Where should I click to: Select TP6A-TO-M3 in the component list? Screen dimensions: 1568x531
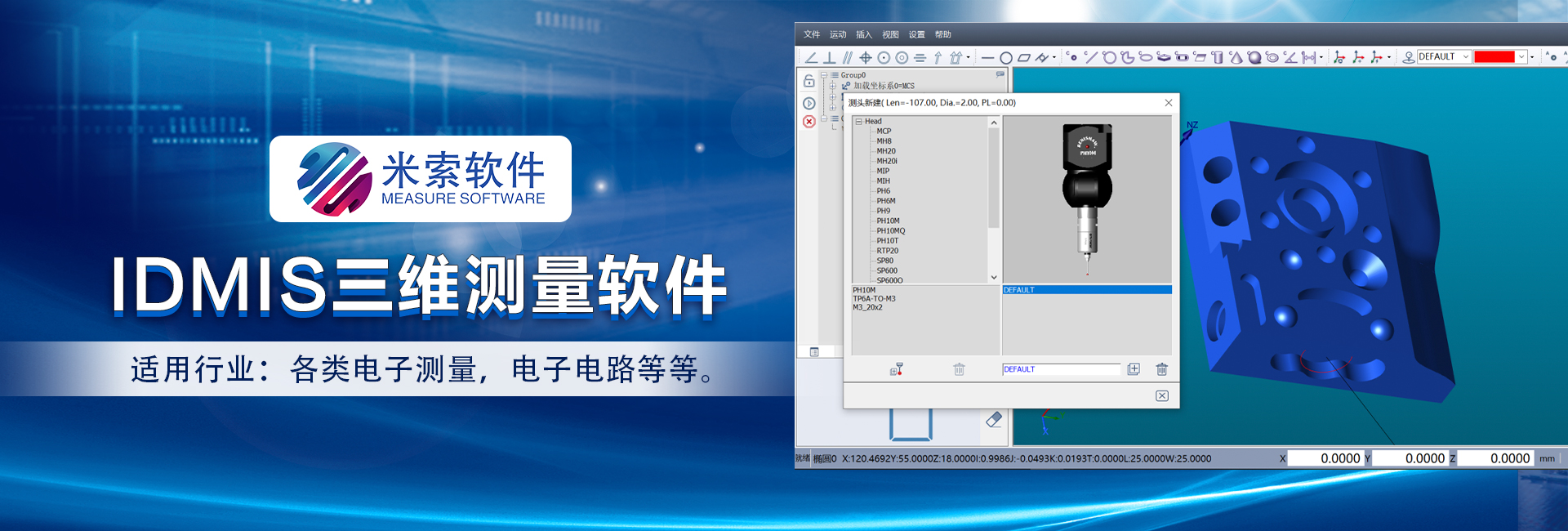[x=874, y=299]
